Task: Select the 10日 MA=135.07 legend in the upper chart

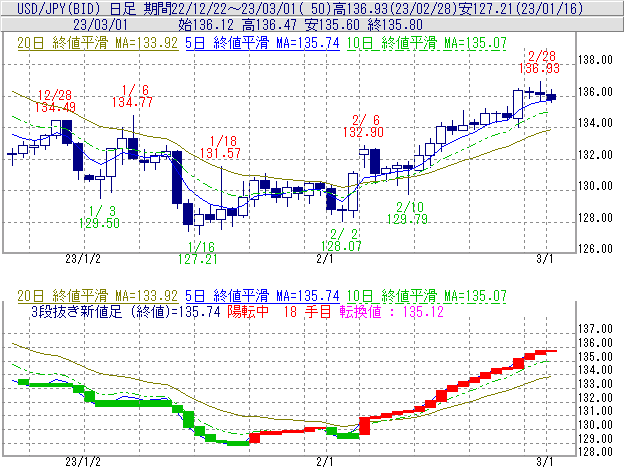Action: point(427,43)
